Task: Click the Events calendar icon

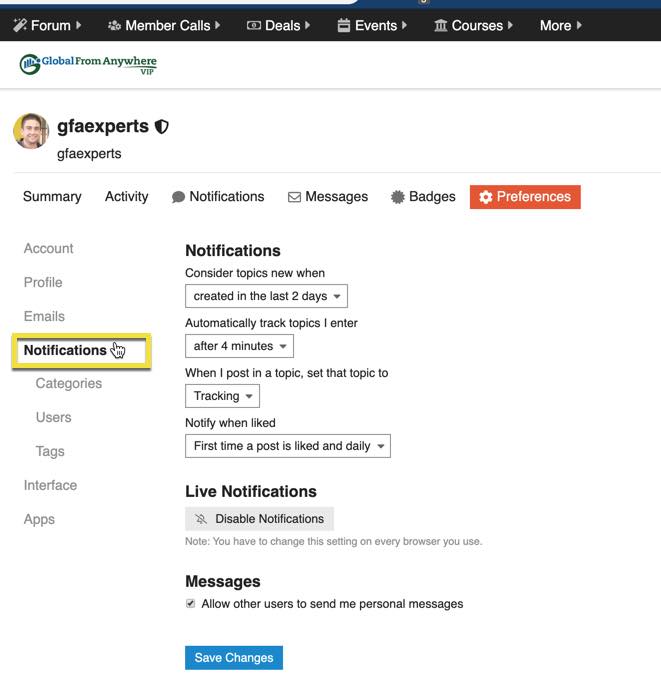Action: [x=344, y=25]
